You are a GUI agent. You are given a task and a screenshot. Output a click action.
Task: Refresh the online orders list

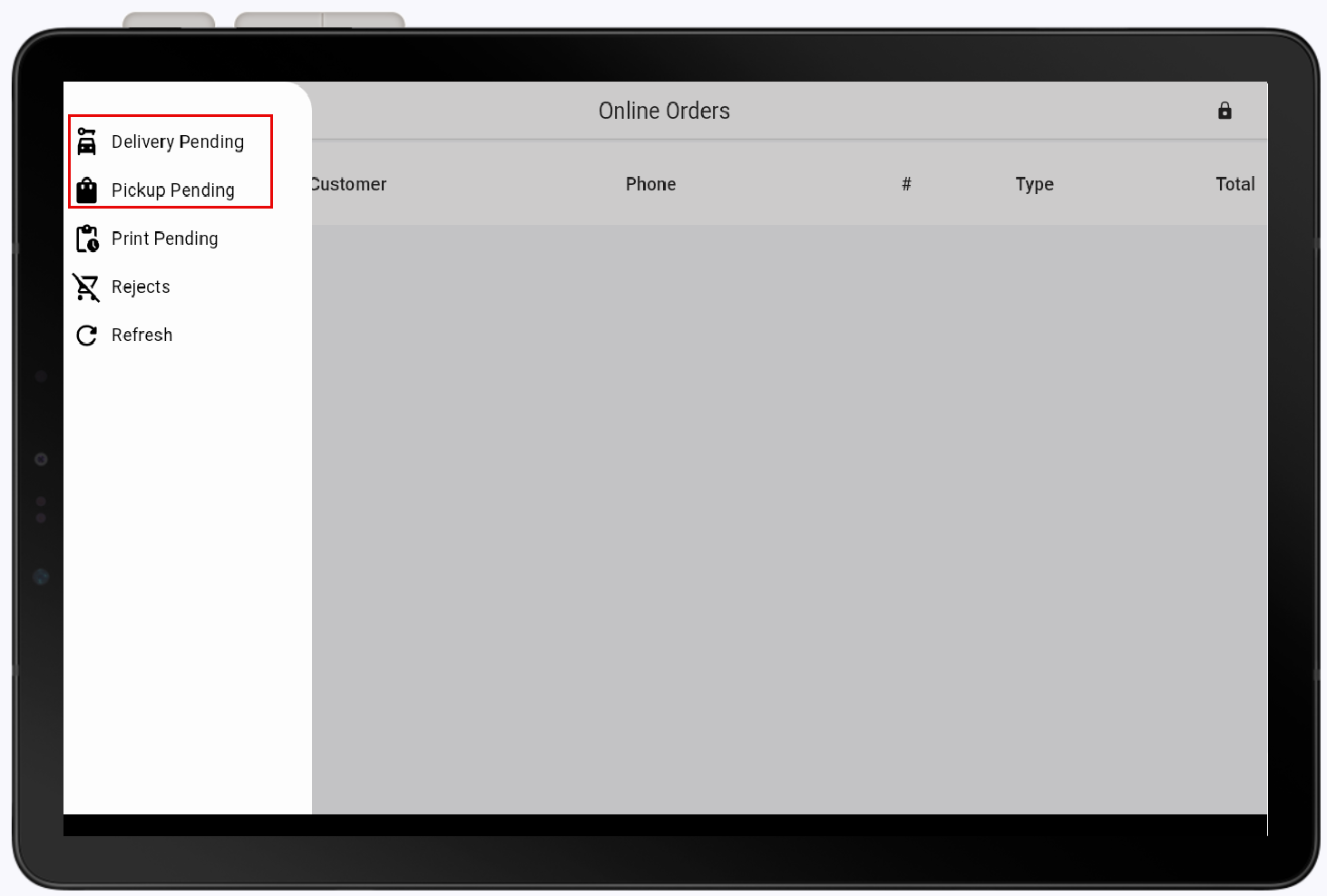141,335
